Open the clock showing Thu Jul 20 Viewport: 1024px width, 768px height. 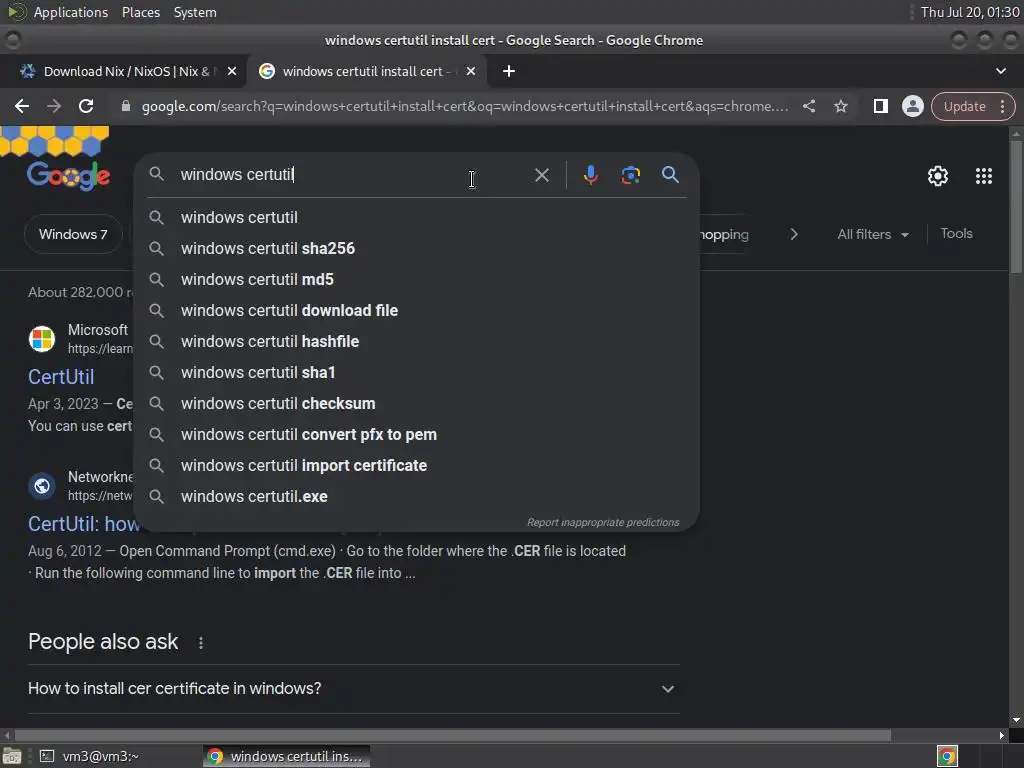point(970,12)
